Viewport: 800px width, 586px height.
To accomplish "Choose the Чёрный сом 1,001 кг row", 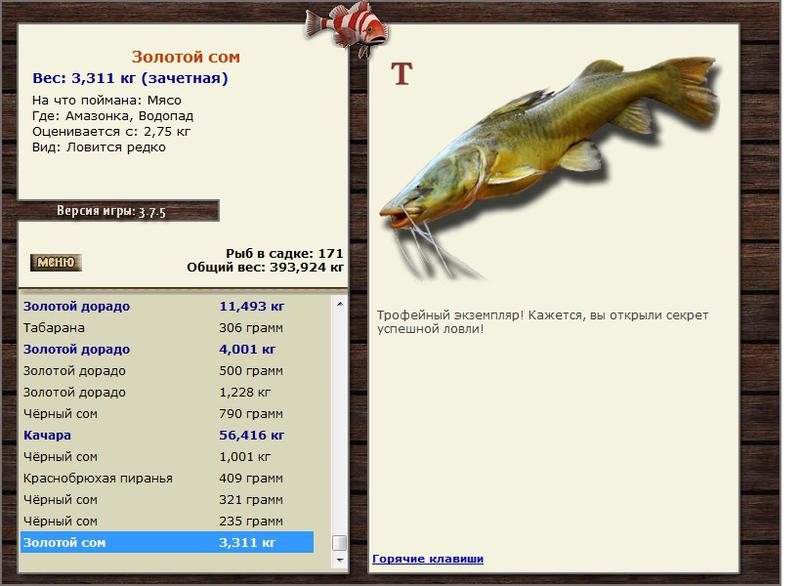I will 167,456.
